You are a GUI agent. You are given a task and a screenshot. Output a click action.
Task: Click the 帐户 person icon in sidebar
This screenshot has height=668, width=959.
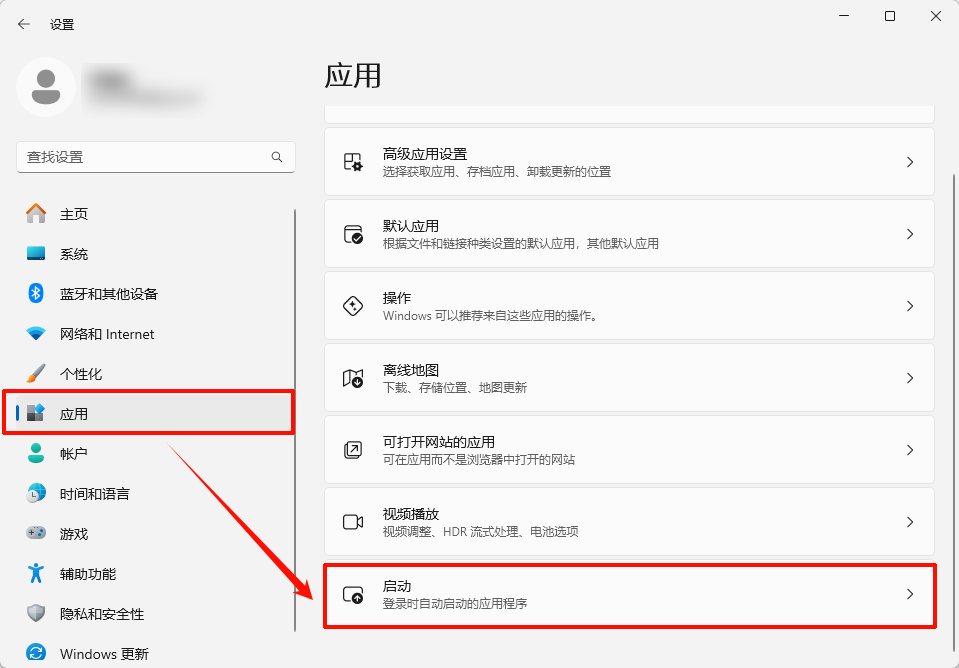[36, 453]
